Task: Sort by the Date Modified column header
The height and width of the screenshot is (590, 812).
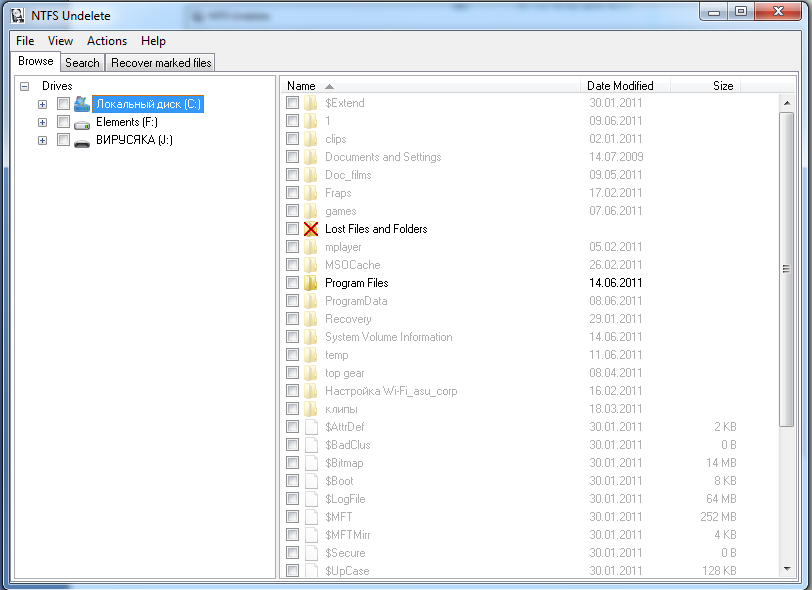Action: (x=625, y=86)
